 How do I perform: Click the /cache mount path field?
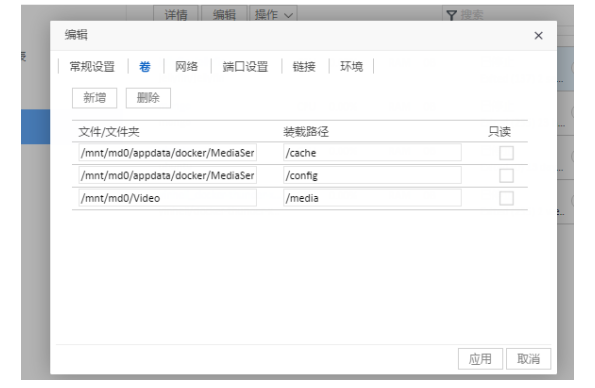click(x=372, y=153)
